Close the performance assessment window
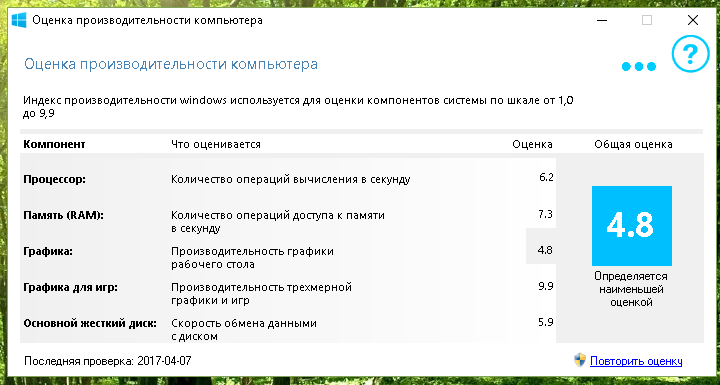 point(692,20)
